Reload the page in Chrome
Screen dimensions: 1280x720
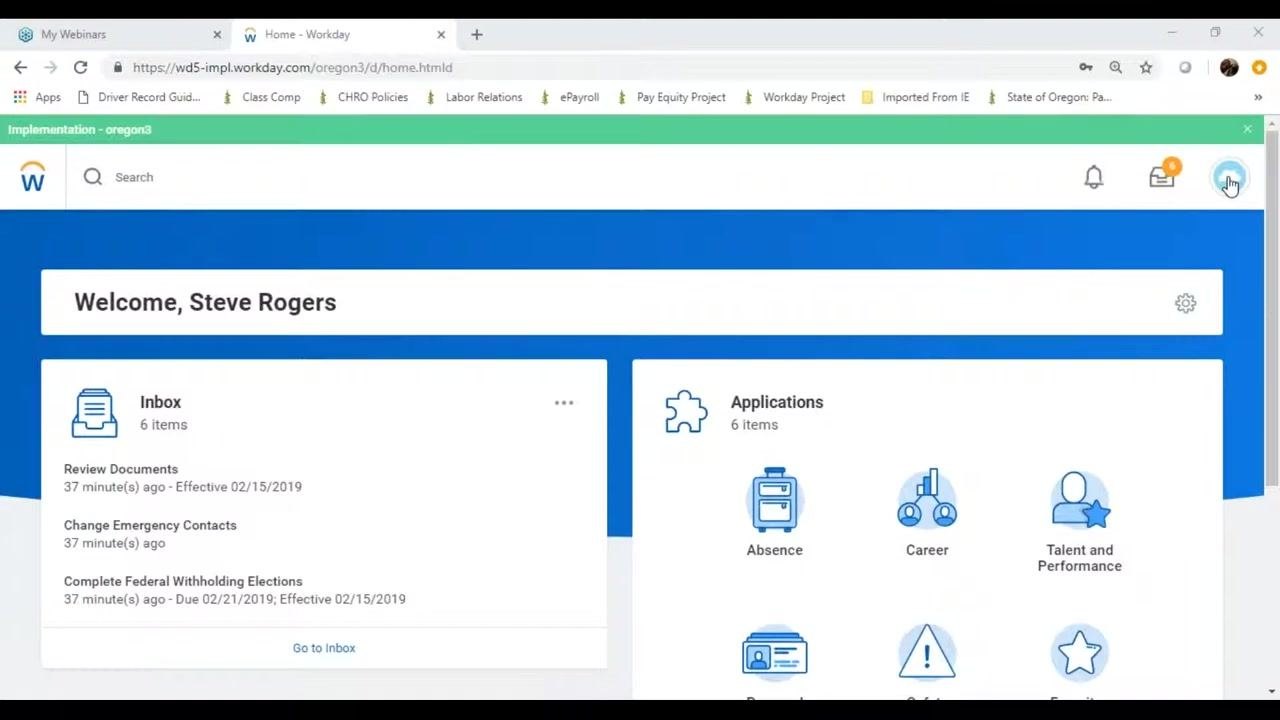(81, 67)
